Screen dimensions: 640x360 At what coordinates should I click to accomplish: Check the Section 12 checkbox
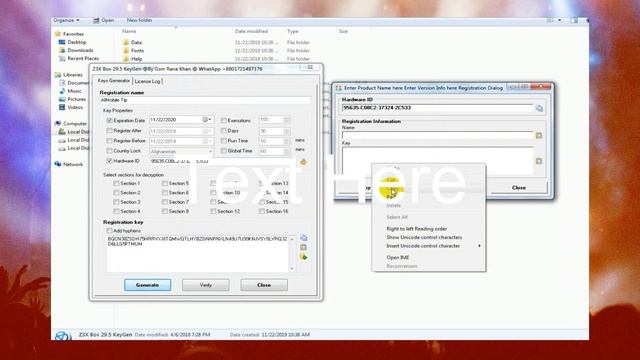tap(213, 211)
